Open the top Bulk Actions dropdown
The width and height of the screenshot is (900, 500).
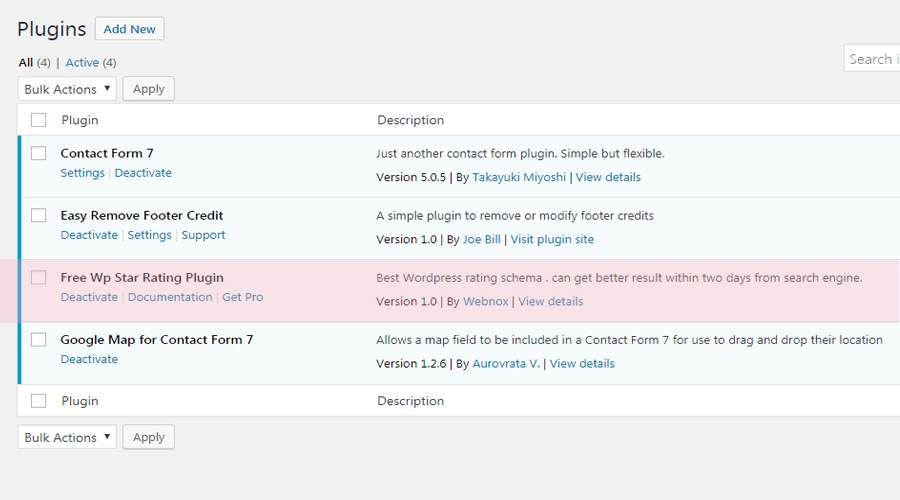[67, 89]
